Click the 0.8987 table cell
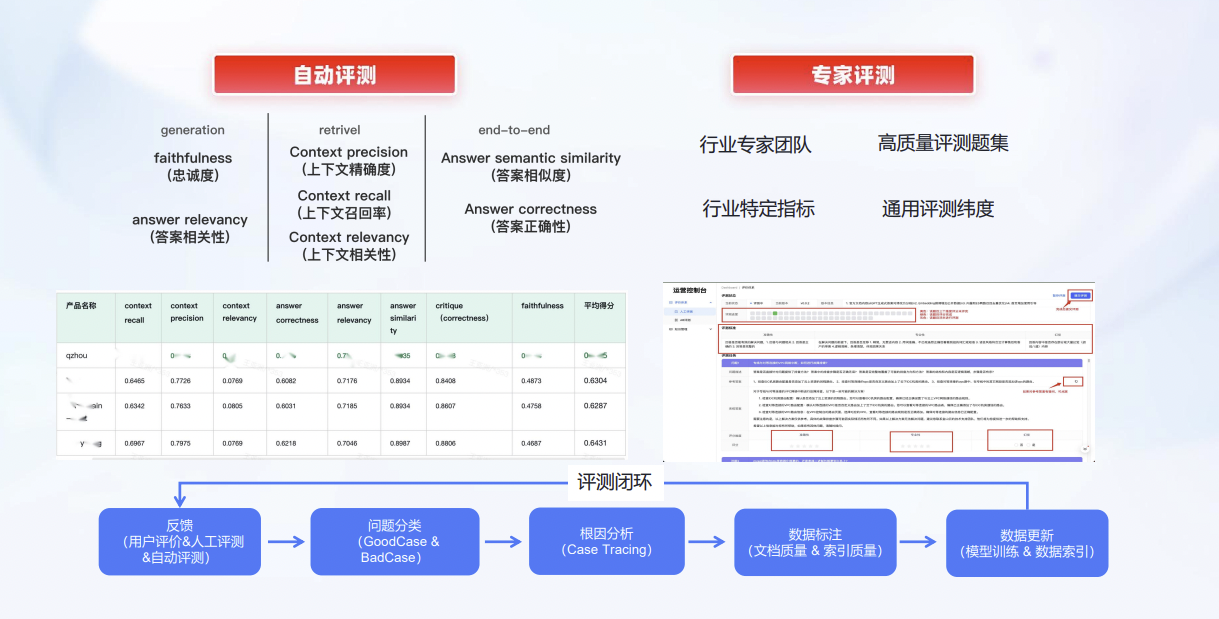 pos(402,443)
